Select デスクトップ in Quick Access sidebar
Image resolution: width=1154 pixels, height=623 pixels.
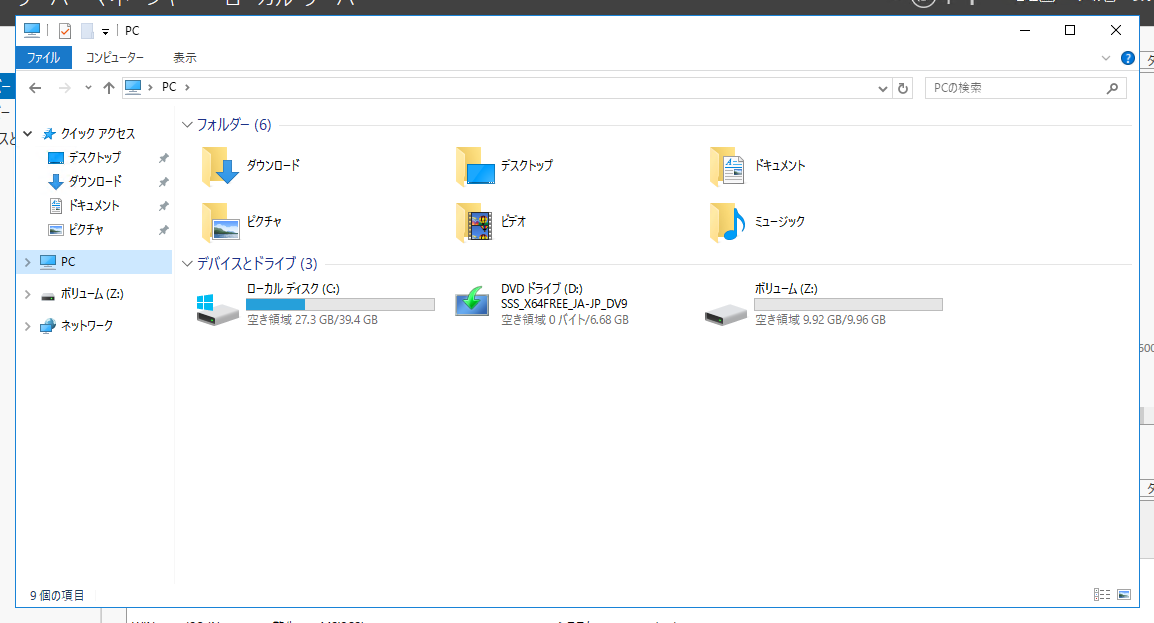tap(94, 157)
